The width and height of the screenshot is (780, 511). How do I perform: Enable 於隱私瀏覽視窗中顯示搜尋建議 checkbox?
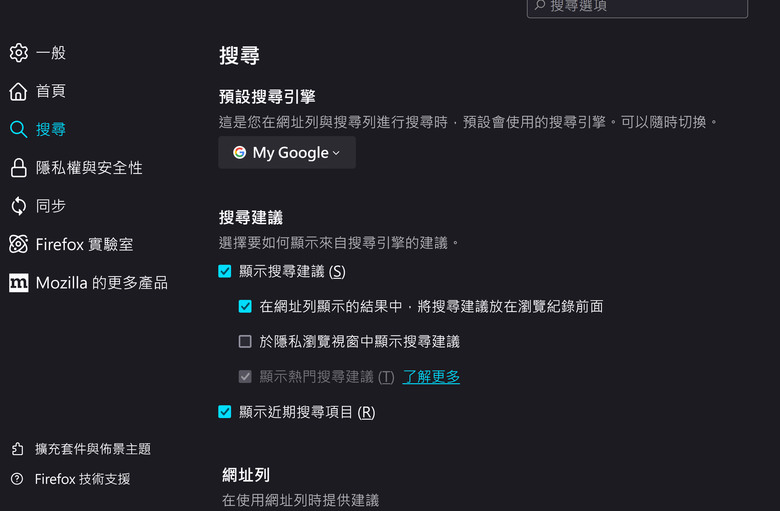(245, 341)
